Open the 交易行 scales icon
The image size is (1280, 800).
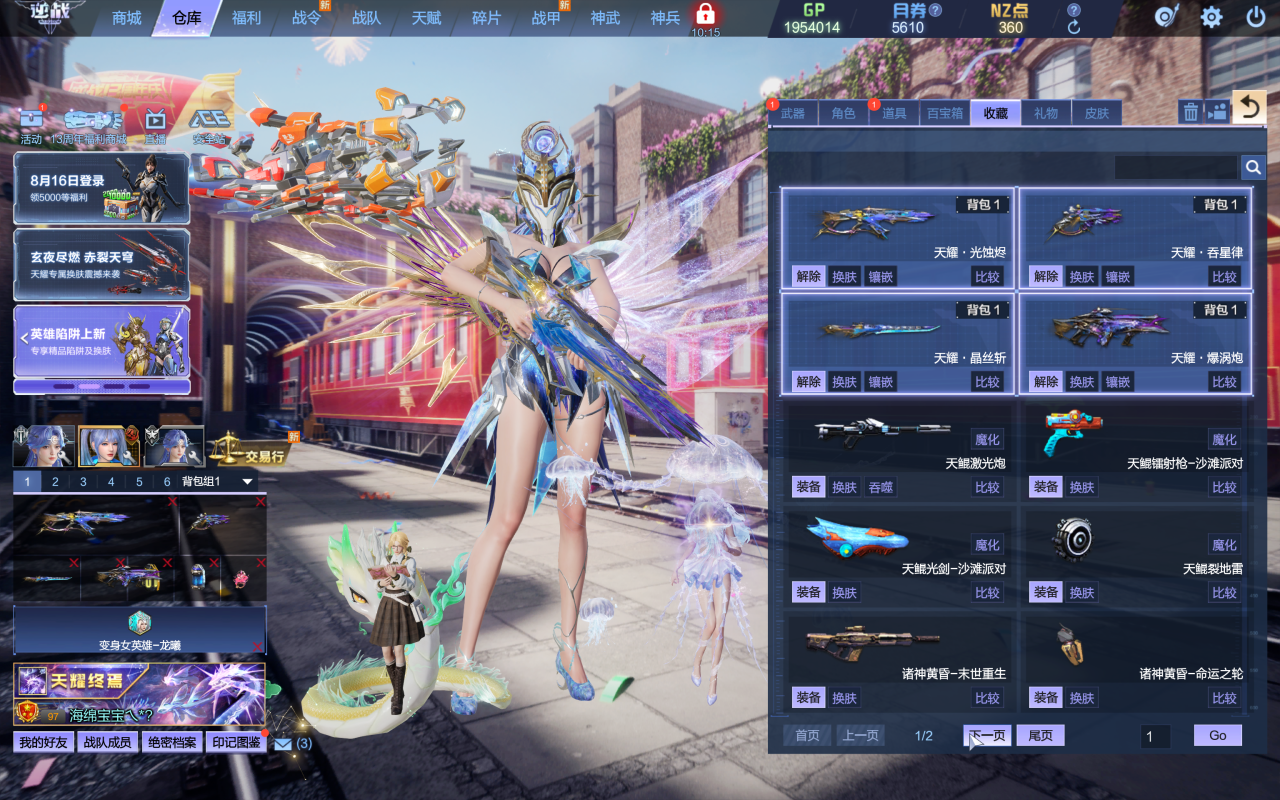pos(226,448)
